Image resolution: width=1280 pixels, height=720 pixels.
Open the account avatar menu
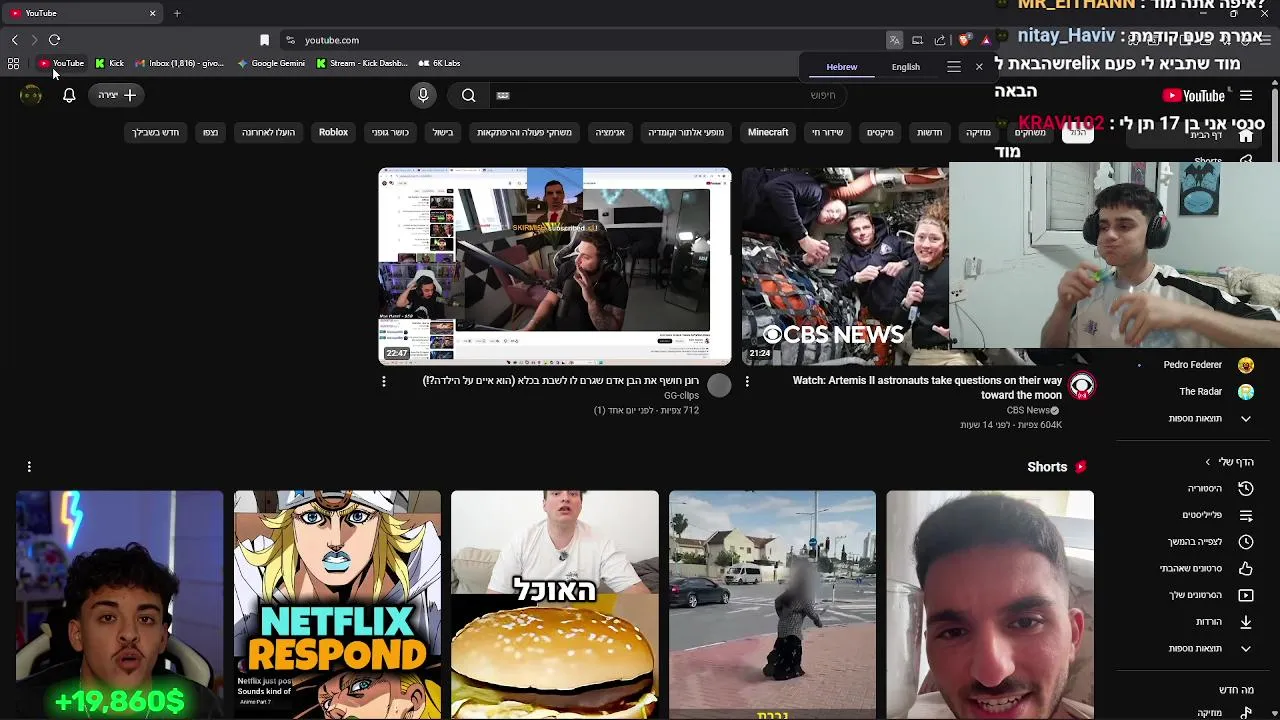point(31,95)
